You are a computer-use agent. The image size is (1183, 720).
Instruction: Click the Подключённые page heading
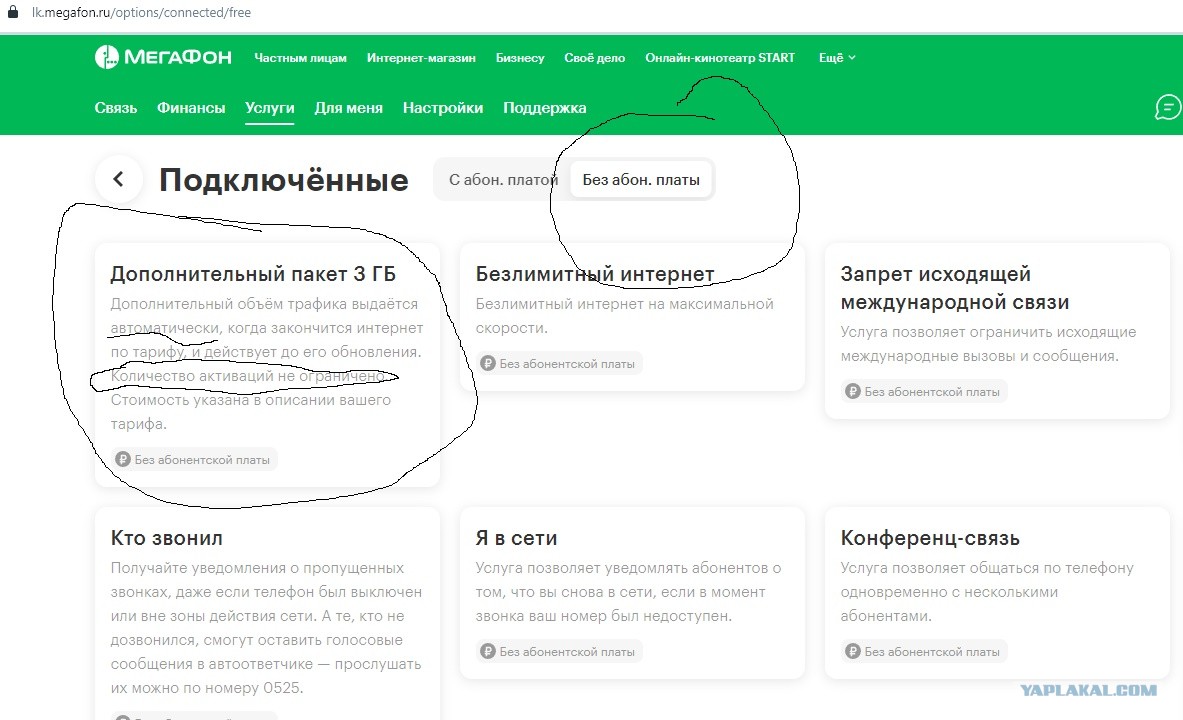284,180
